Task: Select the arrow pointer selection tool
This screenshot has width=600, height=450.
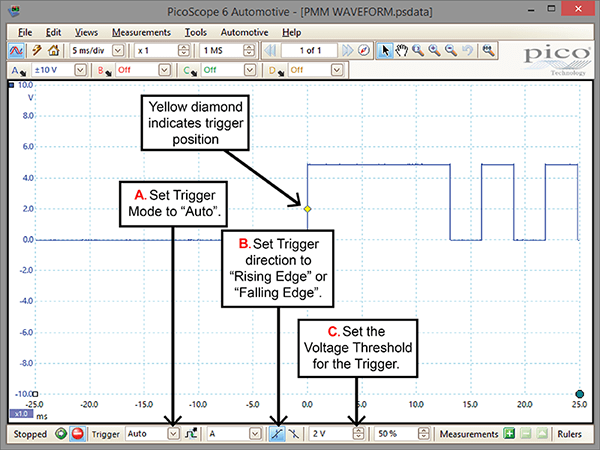Action: (385, 51)
